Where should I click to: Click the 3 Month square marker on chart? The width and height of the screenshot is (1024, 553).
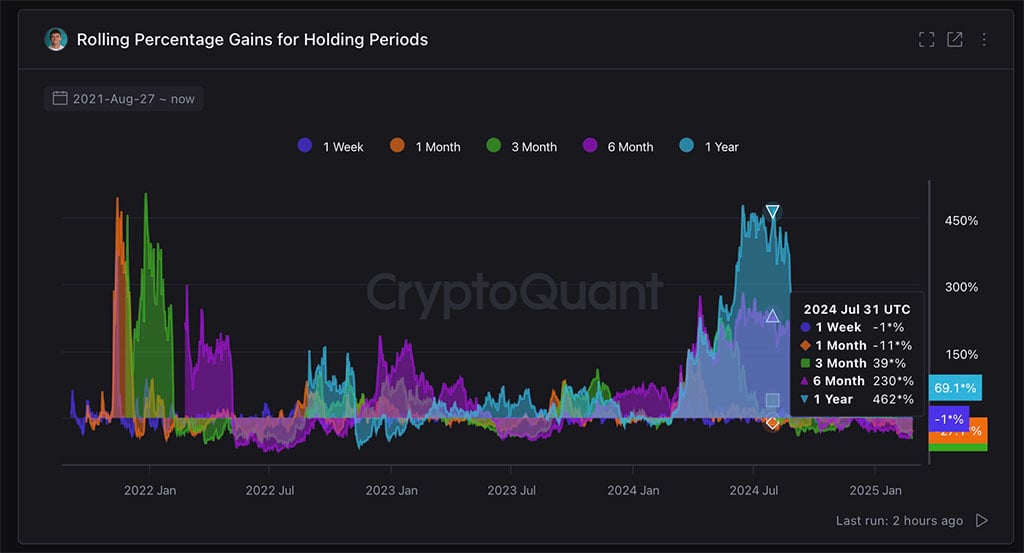tap(772, 400)
